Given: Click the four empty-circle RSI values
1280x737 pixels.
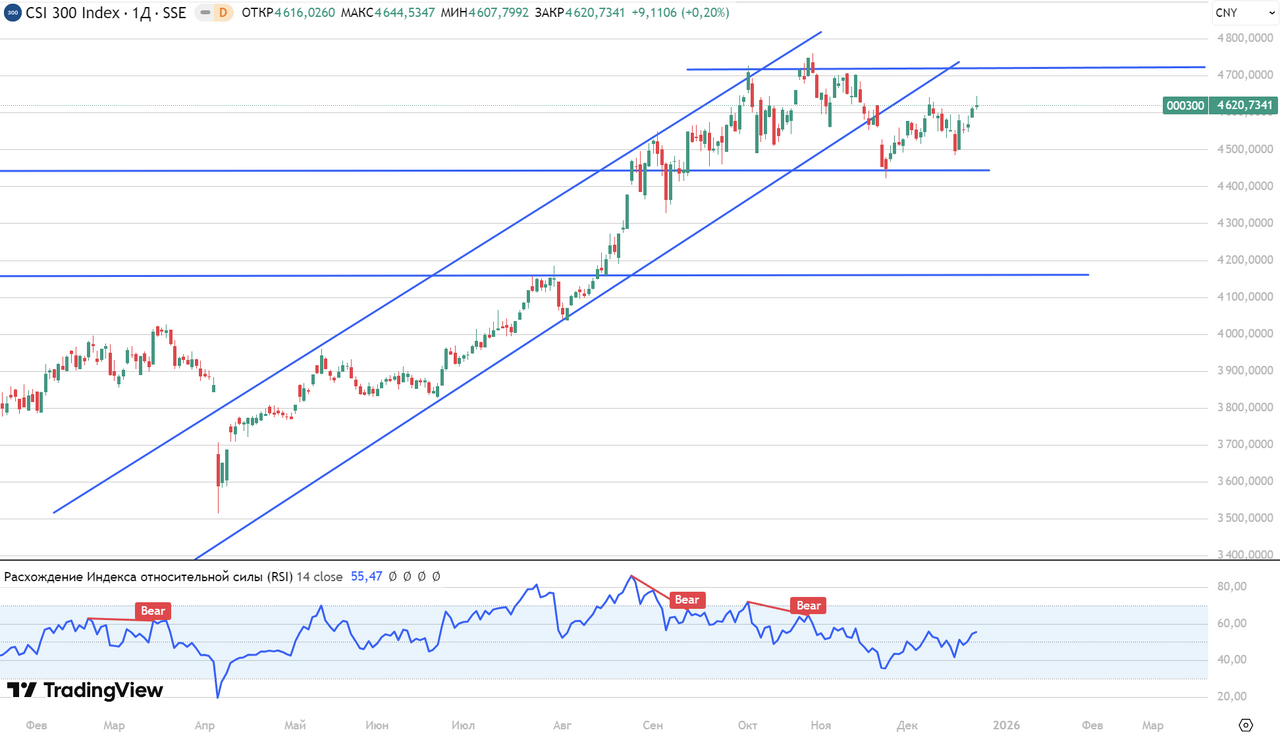Looking at the screenshot, I should (414, 577).
